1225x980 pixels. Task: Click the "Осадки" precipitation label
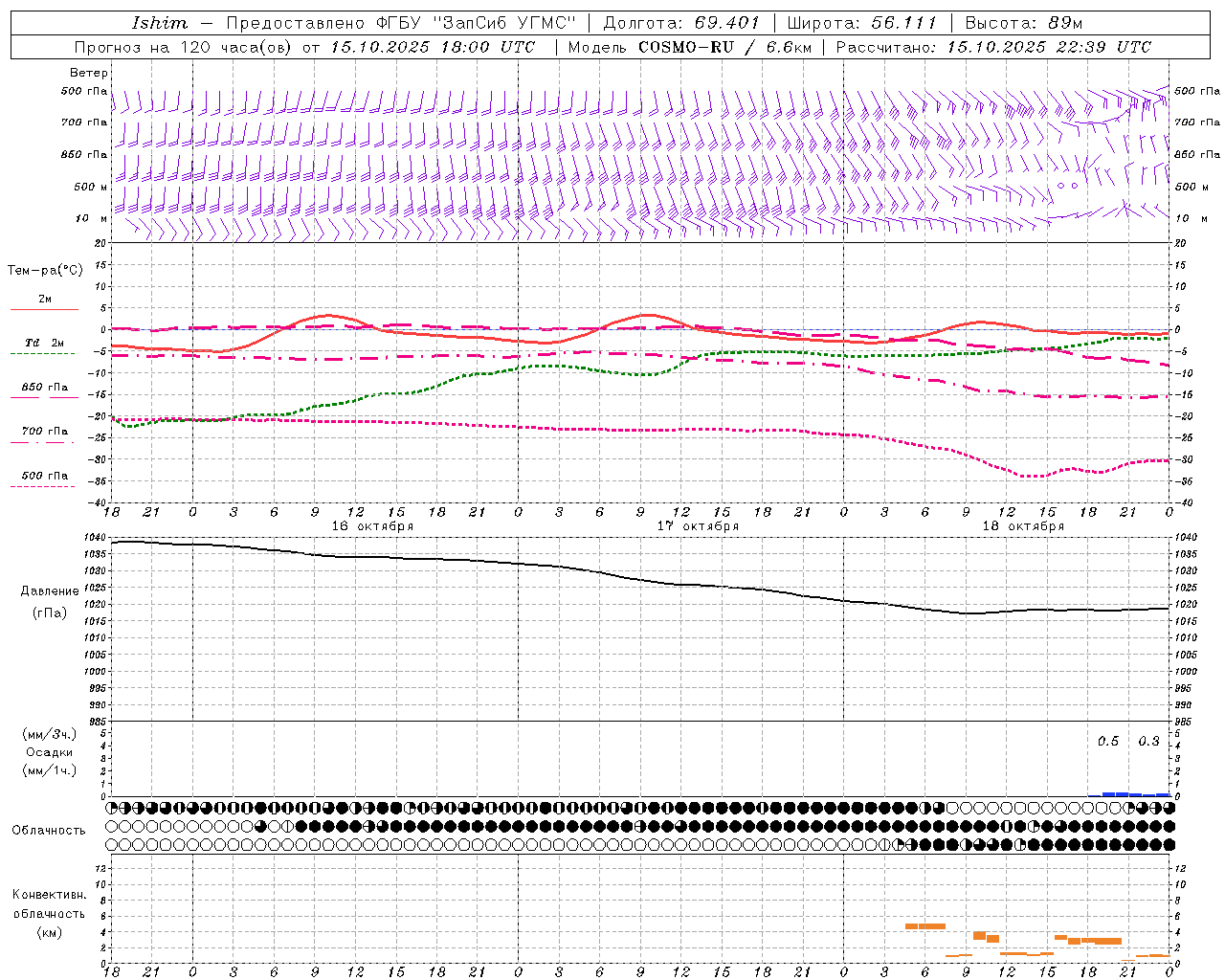click(x=50, y=752)
